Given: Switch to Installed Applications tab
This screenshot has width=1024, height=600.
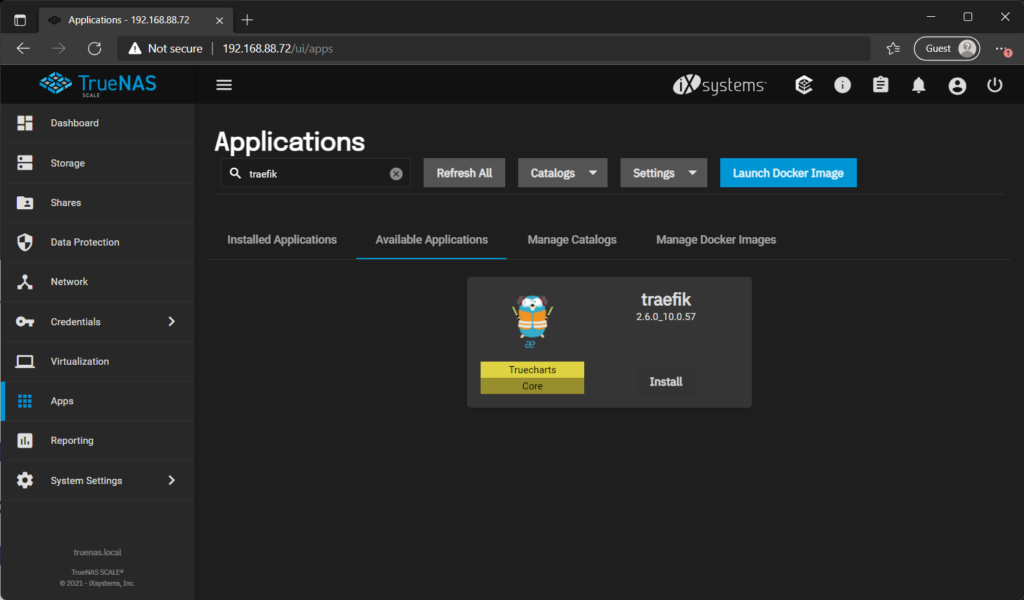Looking at the screenshot, I should (x=282, y=240).
